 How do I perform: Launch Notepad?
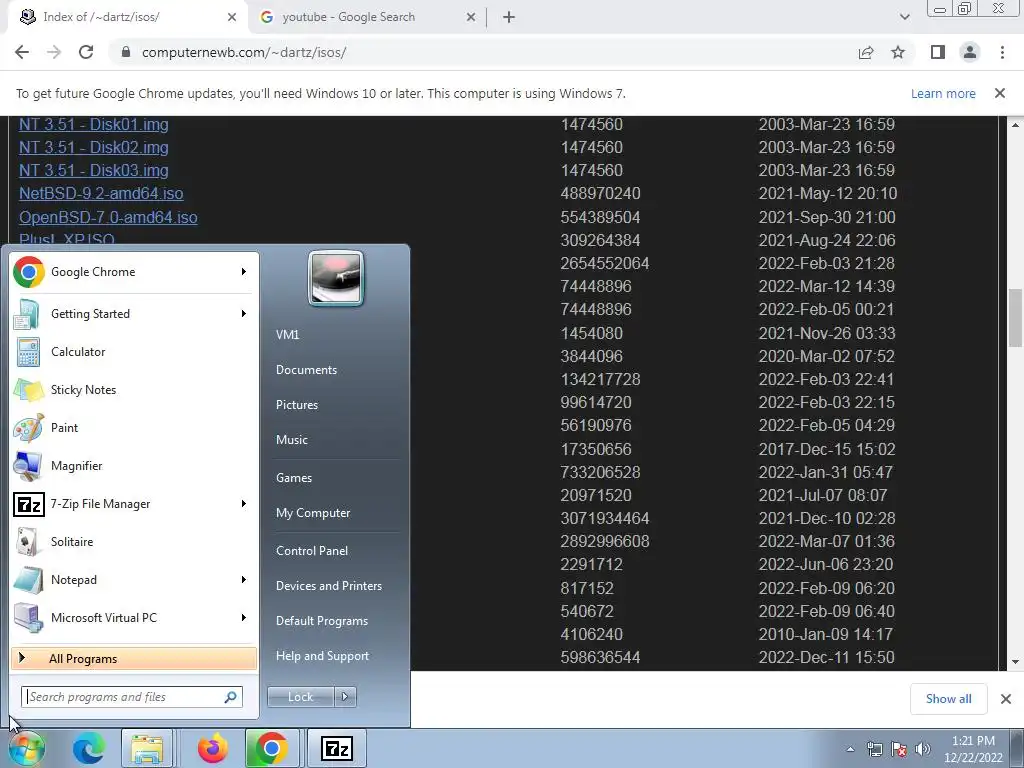(x=134, y=579)
